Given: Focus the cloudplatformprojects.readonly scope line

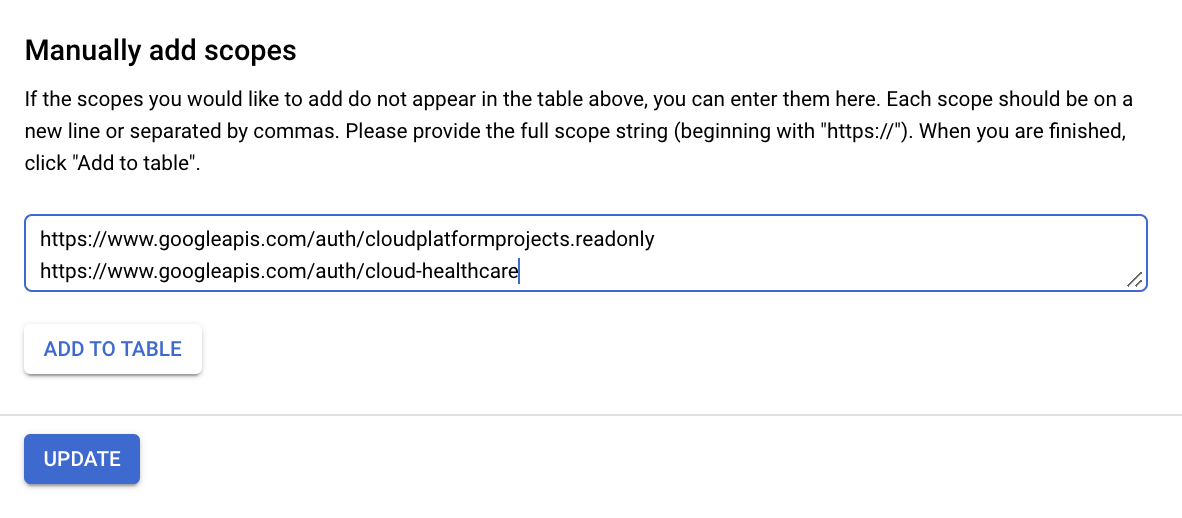Looking at the screenshot, I should [x=347, y=240].
